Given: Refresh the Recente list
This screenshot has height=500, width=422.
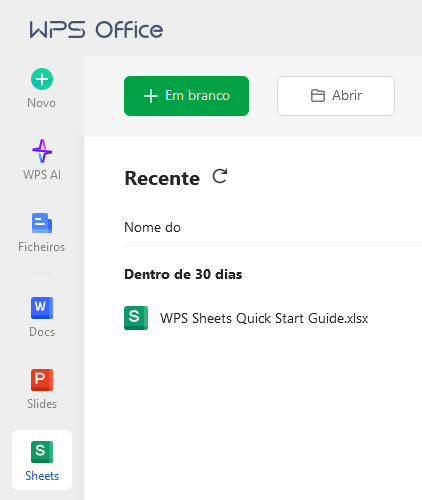Looking at the screenshot, I should click(220, 176).
